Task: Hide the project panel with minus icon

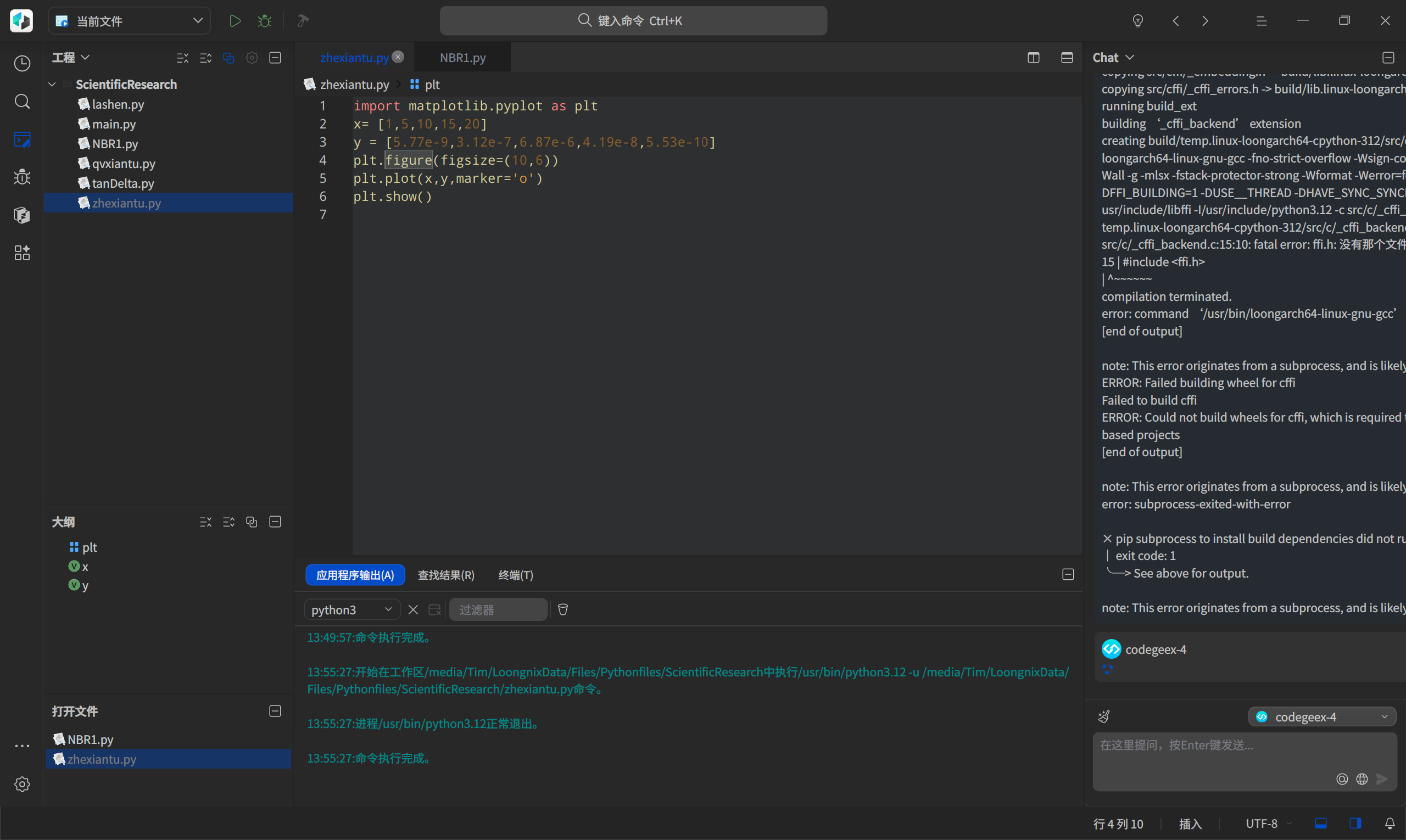Action: tap(275, 58)
